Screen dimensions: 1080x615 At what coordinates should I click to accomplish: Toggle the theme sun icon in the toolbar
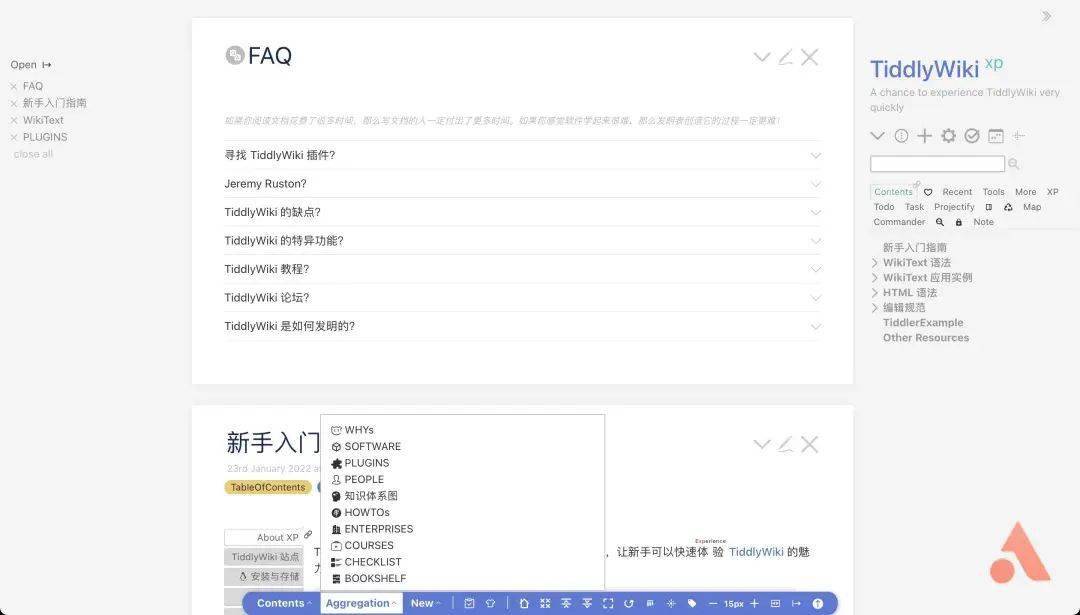coord(671,603)
